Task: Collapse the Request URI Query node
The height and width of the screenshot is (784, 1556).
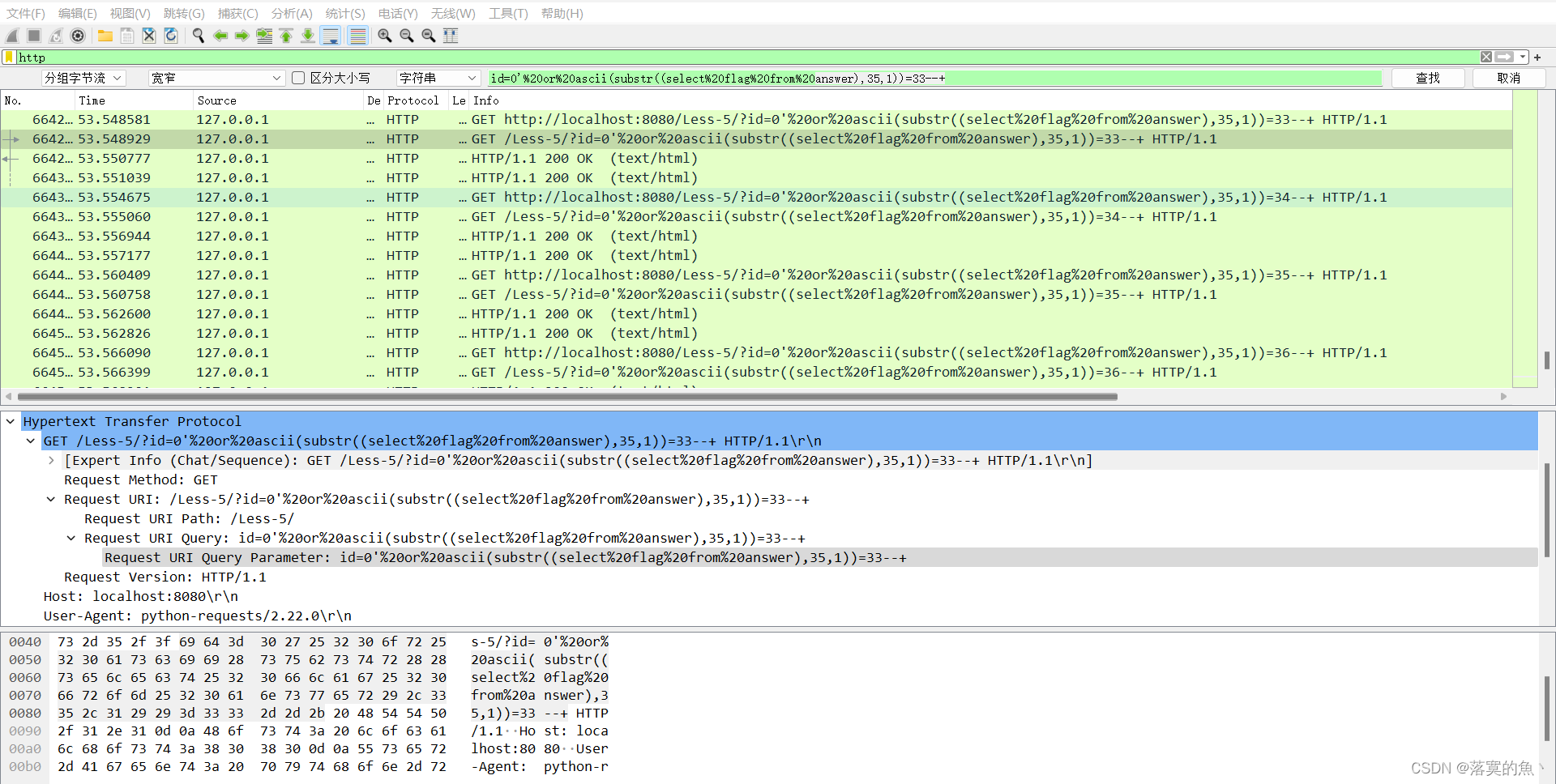Action: point(71,538)
